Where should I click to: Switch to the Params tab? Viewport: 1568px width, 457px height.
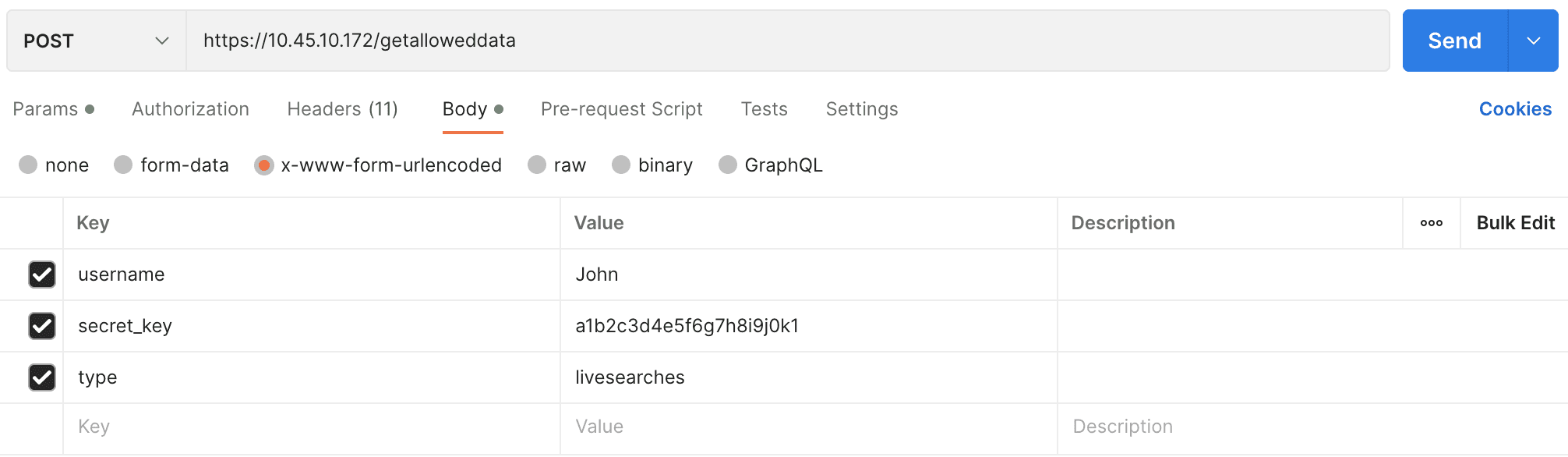46,109
